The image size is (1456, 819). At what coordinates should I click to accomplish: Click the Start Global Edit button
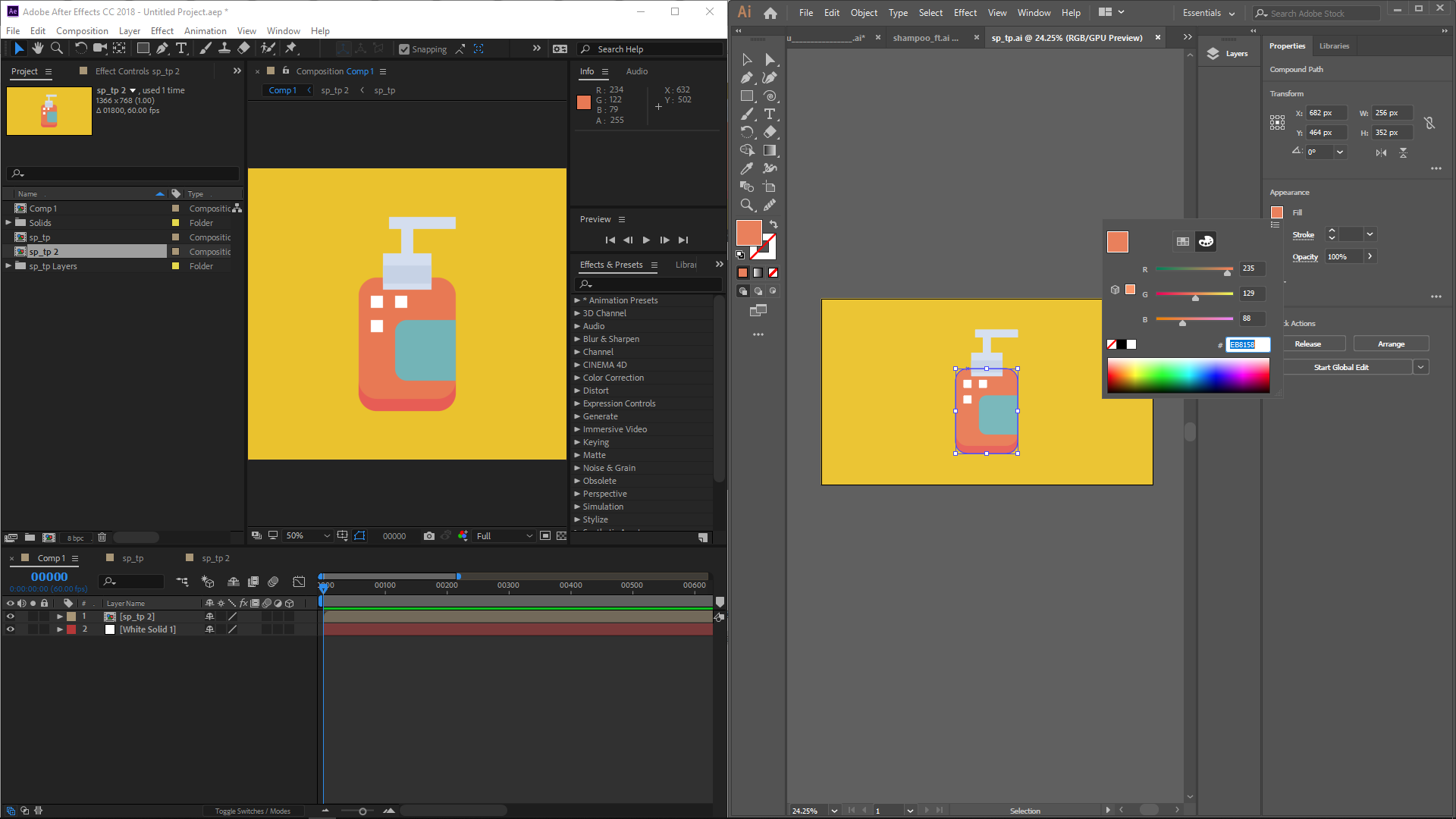[x=1341, y=367]
